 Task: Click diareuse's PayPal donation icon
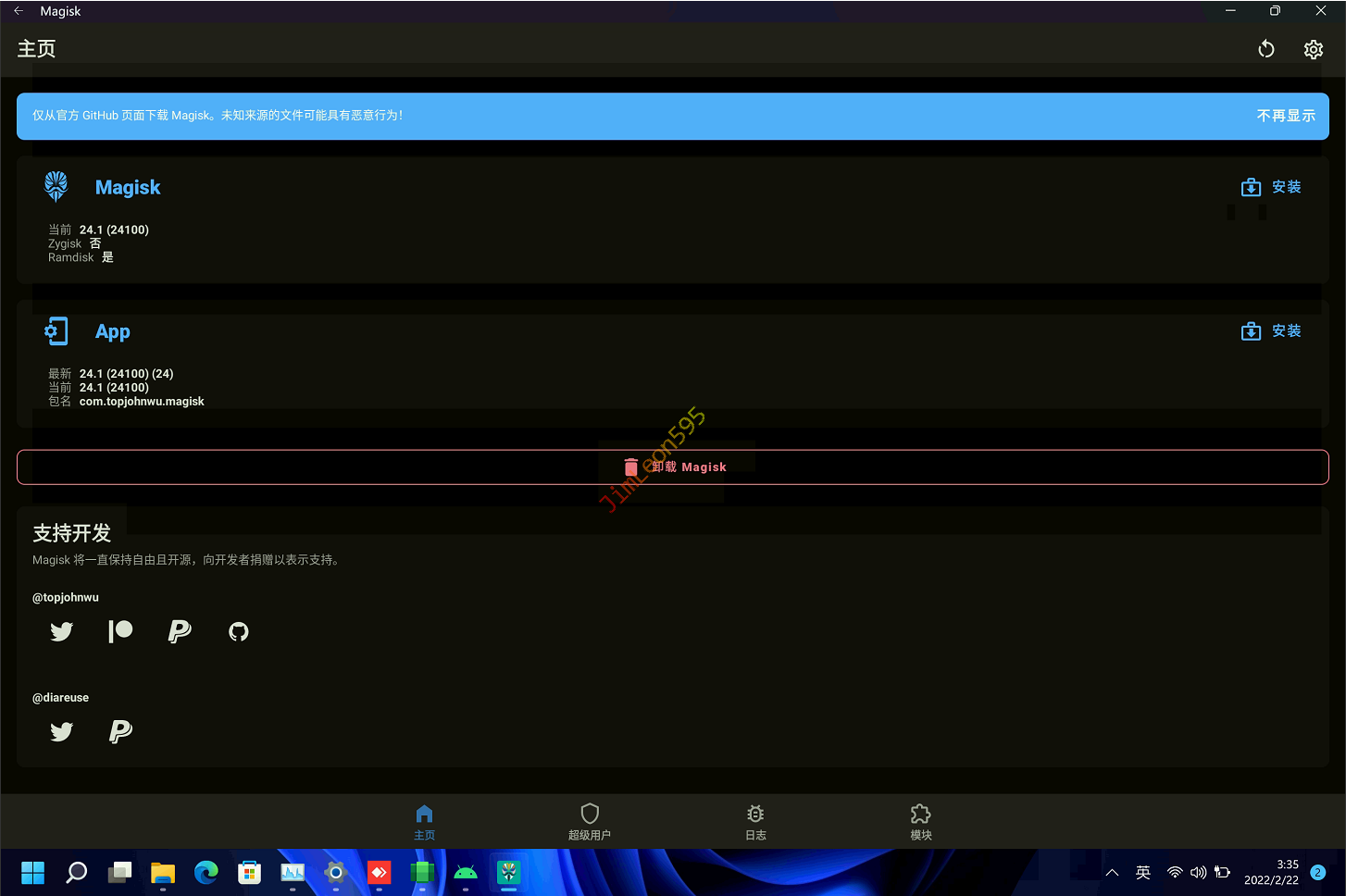120,731
